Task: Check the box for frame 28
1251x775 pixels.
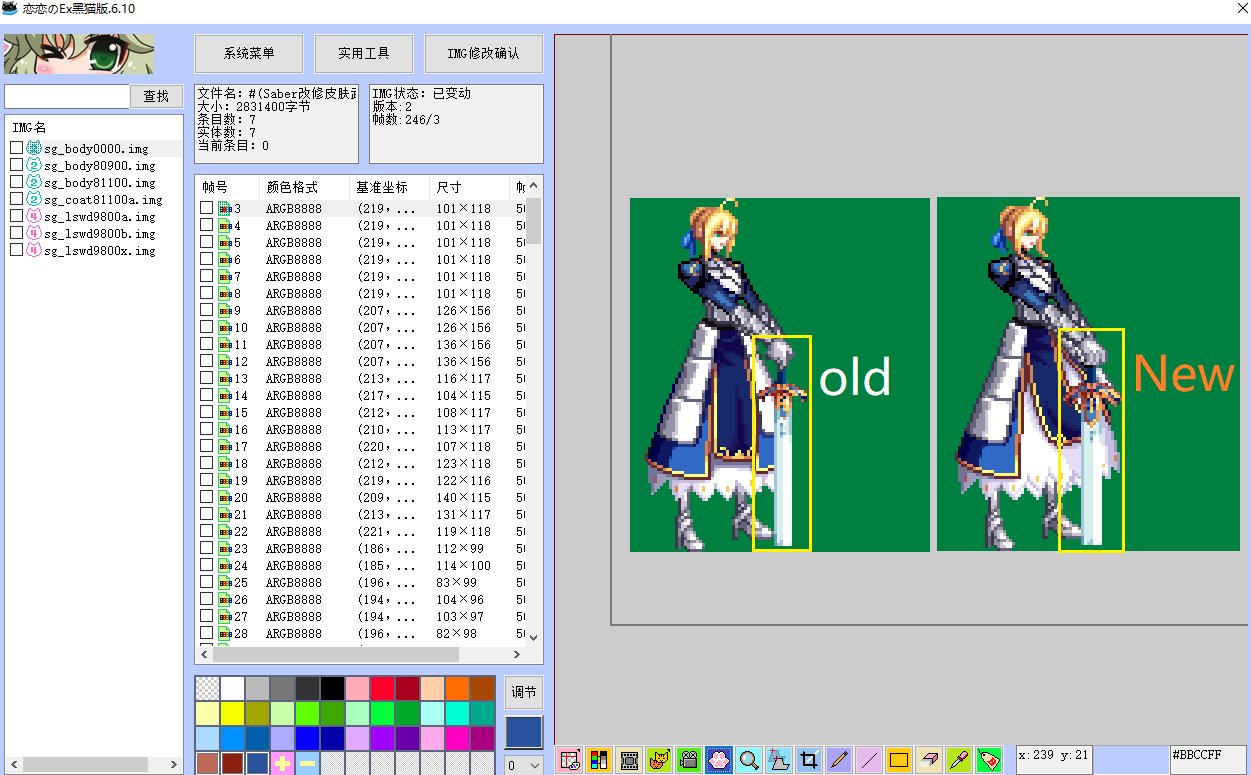Action: coord(206,633)
